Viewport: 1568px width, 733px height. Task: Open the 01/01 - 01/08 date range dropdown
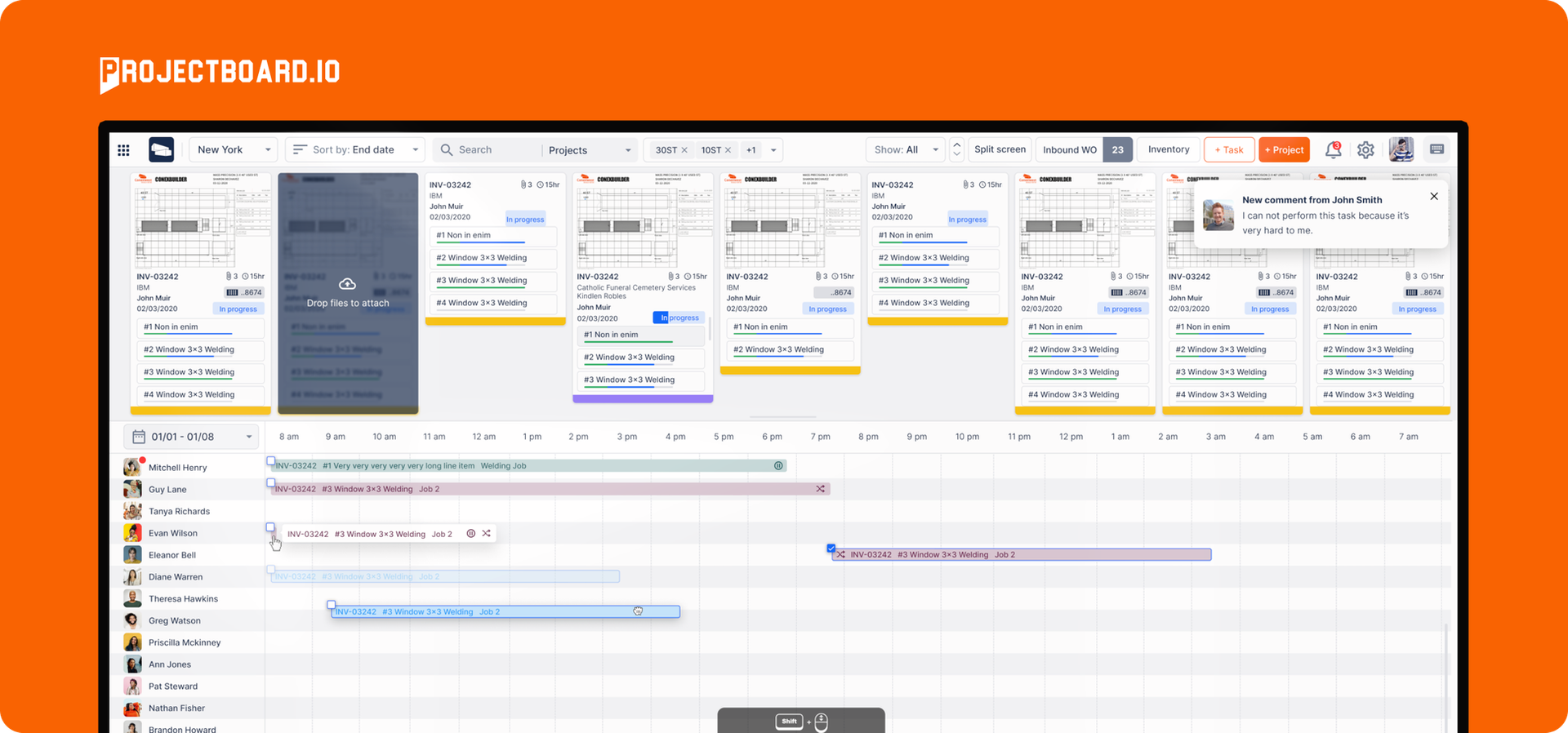[x=191, y=437]
